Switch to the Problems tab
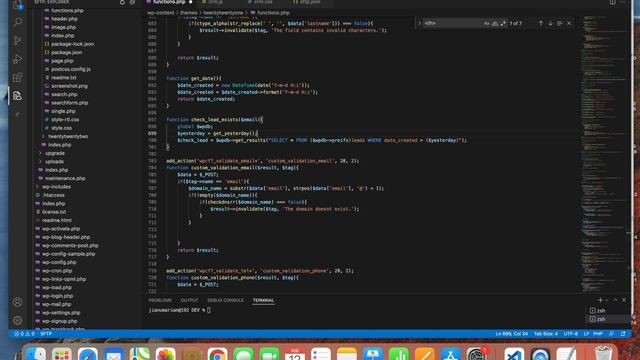 pyautogui.click(x=160, y=300)
